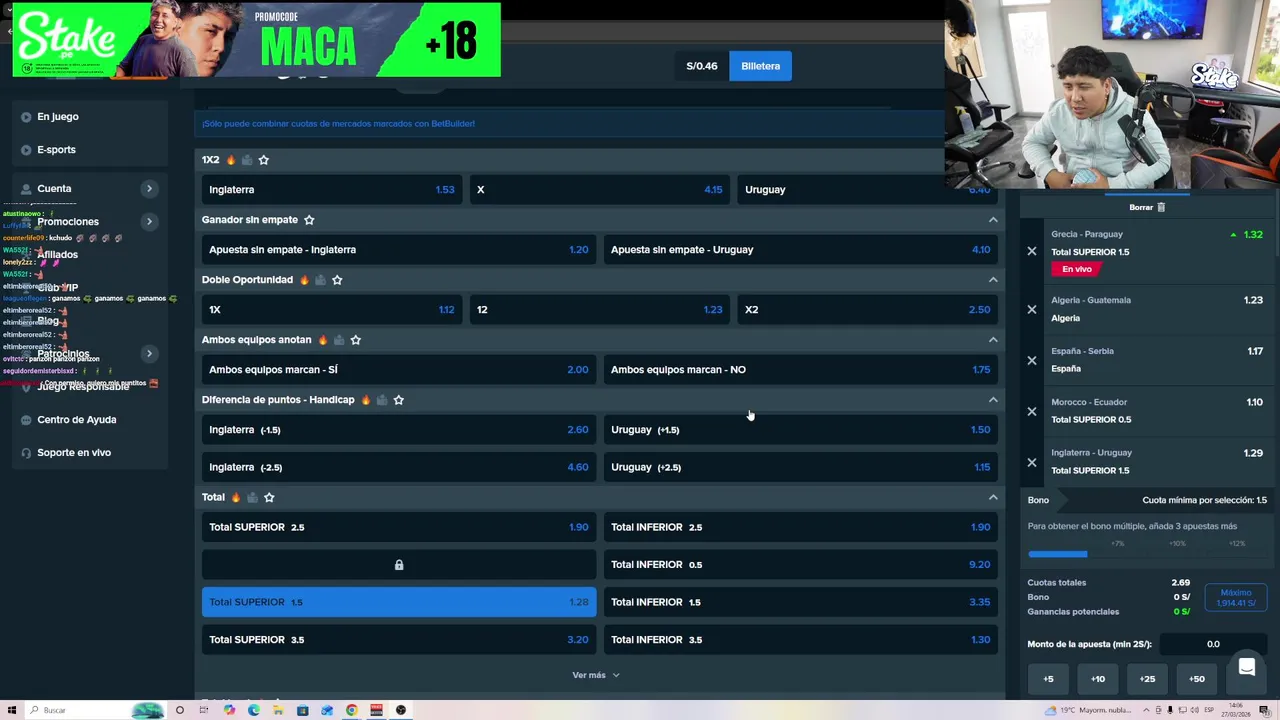Open Microsoft Edge from the taskbar
Image resolution: width=1280 pixels, height=720 pixels.
point(254,710)
